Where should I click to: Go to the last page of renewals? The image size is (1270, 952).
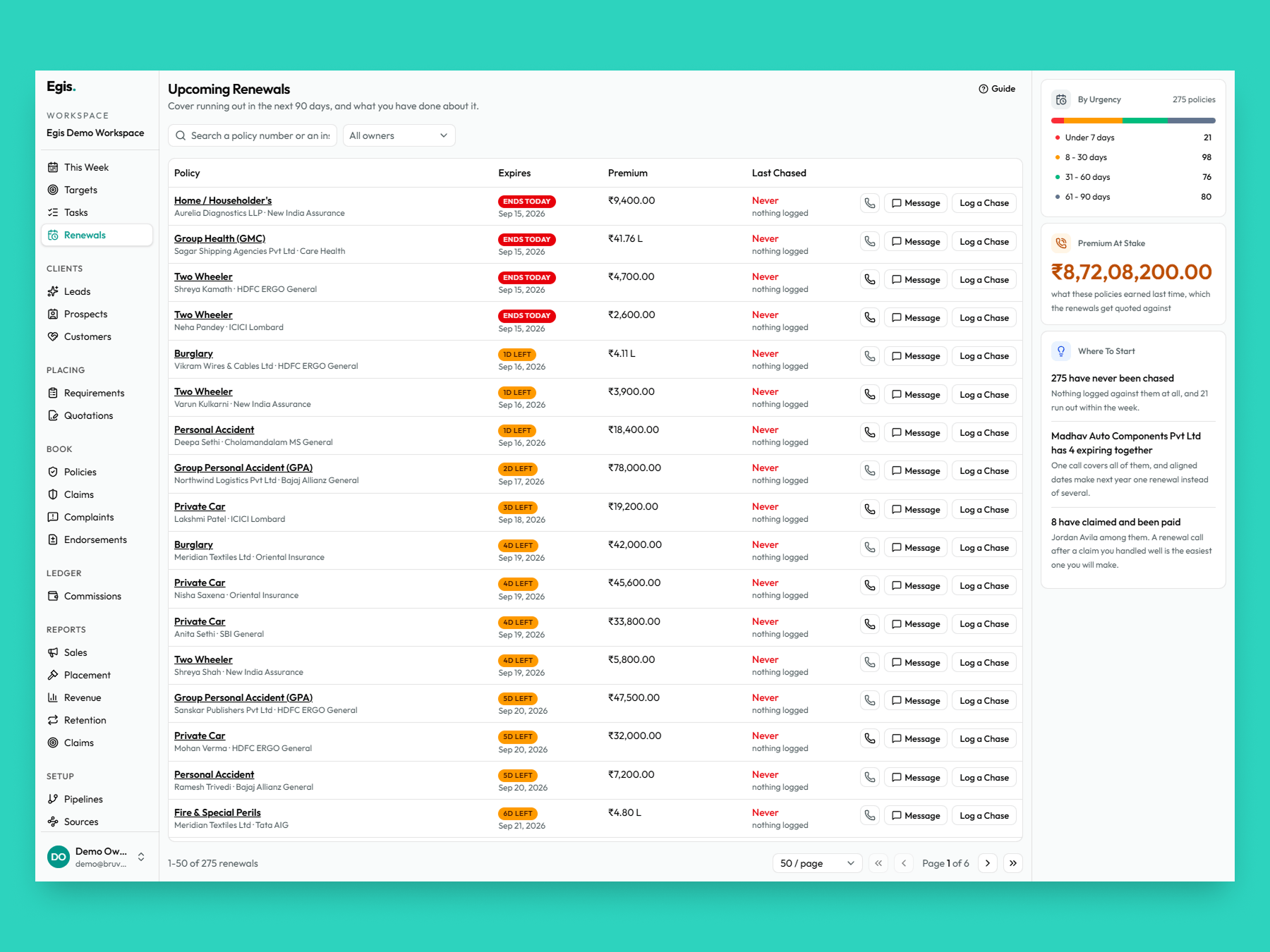(1013, 863)
